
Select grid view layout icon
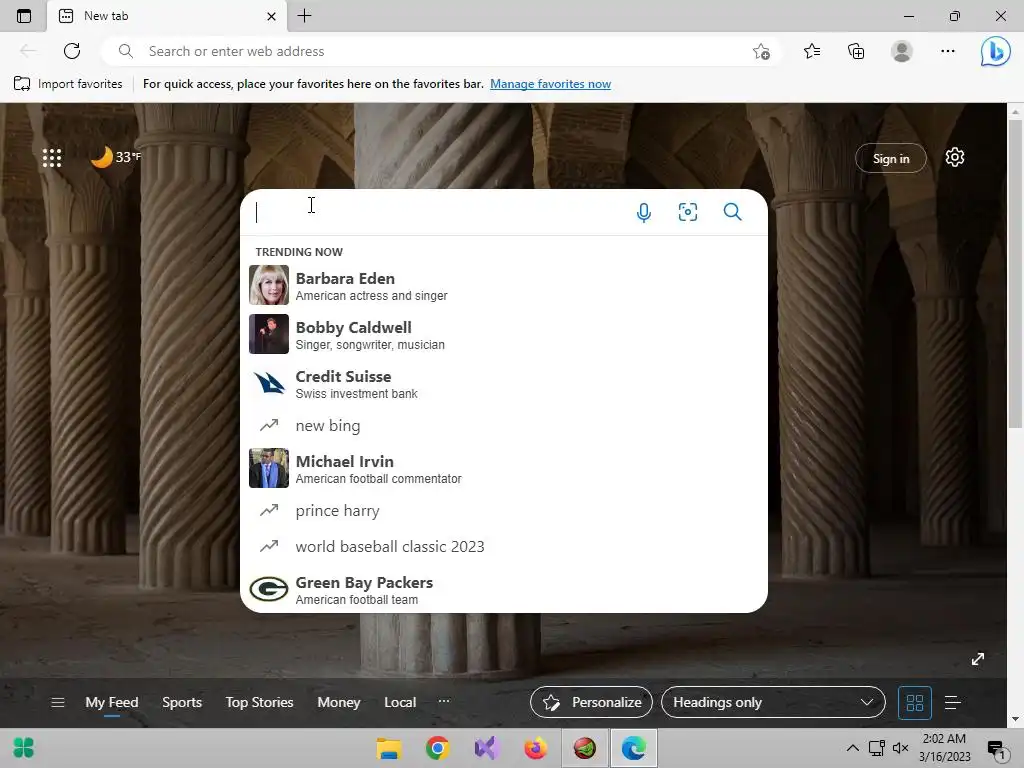coord(914,703)
